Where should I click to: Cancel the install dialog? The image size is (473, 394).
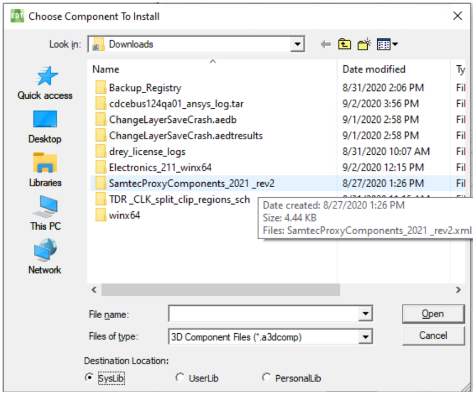(433, 335)
